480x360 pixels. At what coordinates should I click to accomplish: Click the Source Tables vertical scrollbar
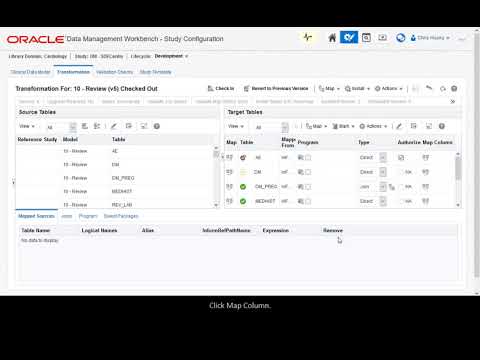pos(216,176)
